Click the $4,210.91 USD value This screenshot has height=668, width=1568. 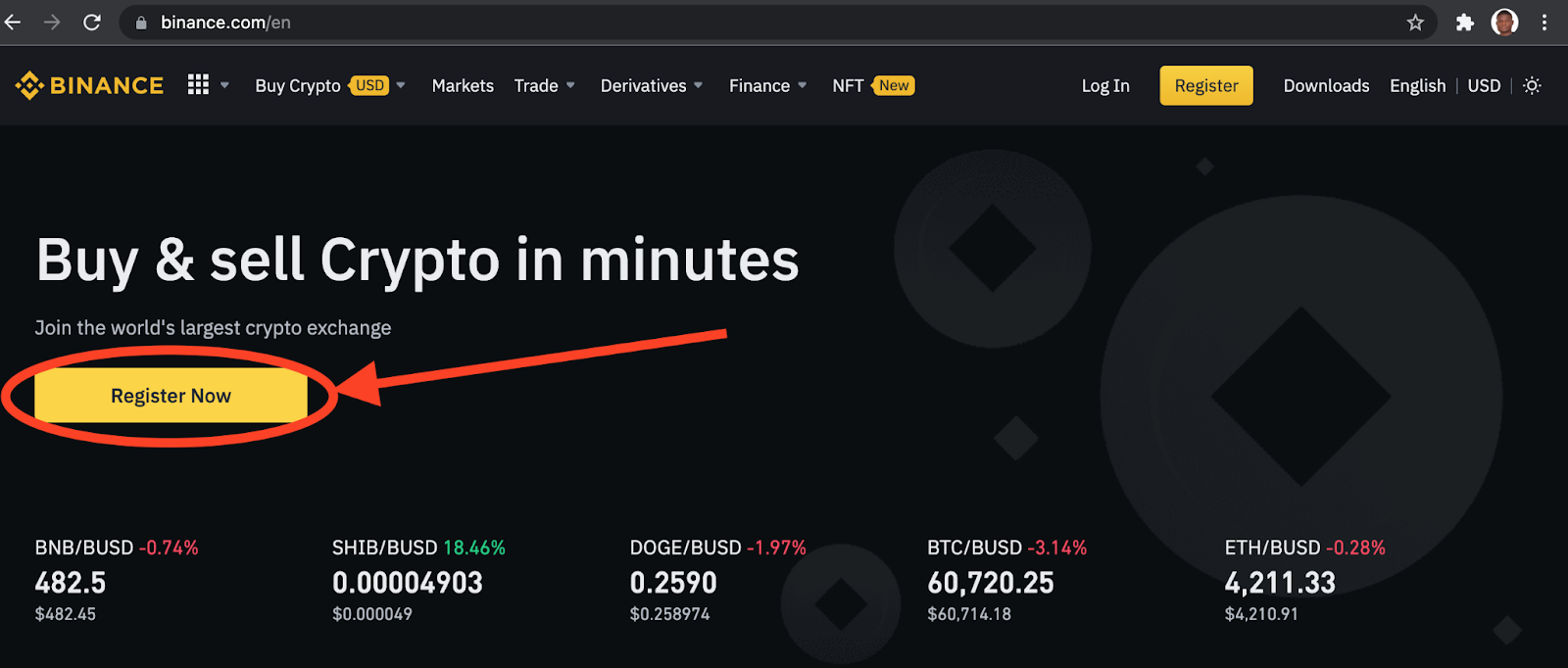[x=1261, y=614]
